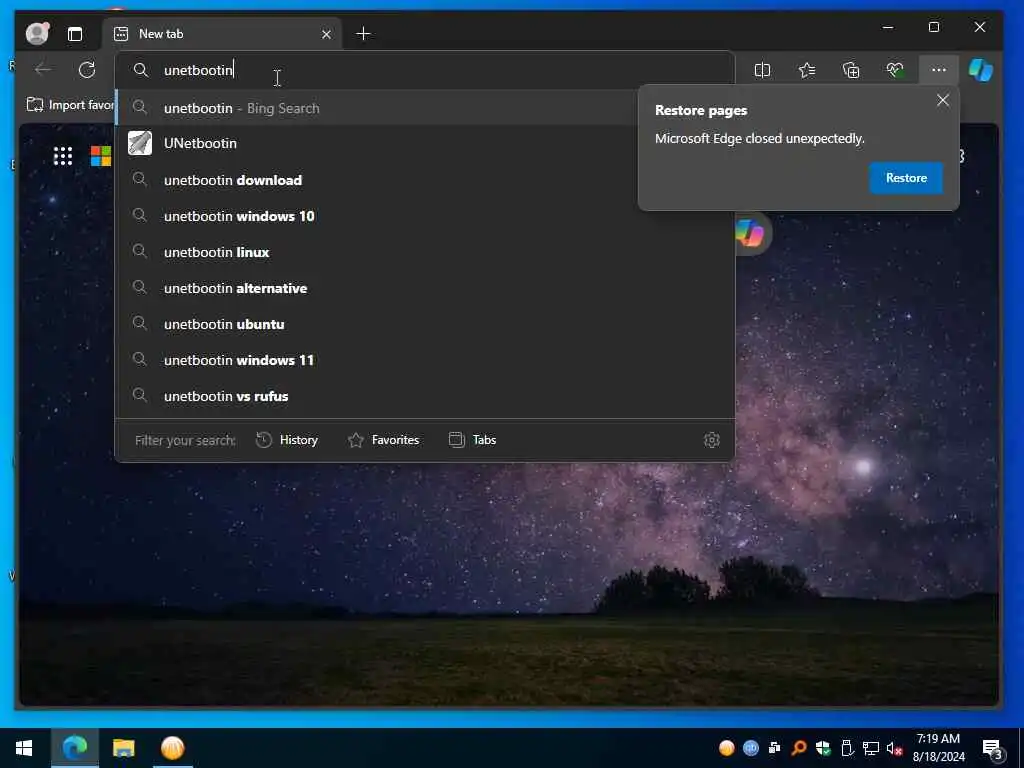The height and width of the screenshot is (768, 1024).
Task: Choose 'unetbootin download' suggestion
Action: coord(424,180)
